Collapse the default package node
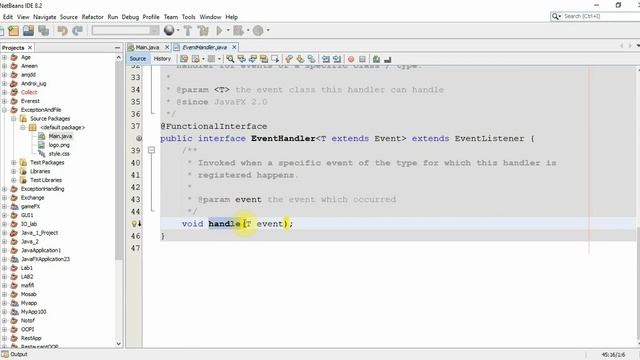Screen dimensions: 640x360 (x=23, y=127)
